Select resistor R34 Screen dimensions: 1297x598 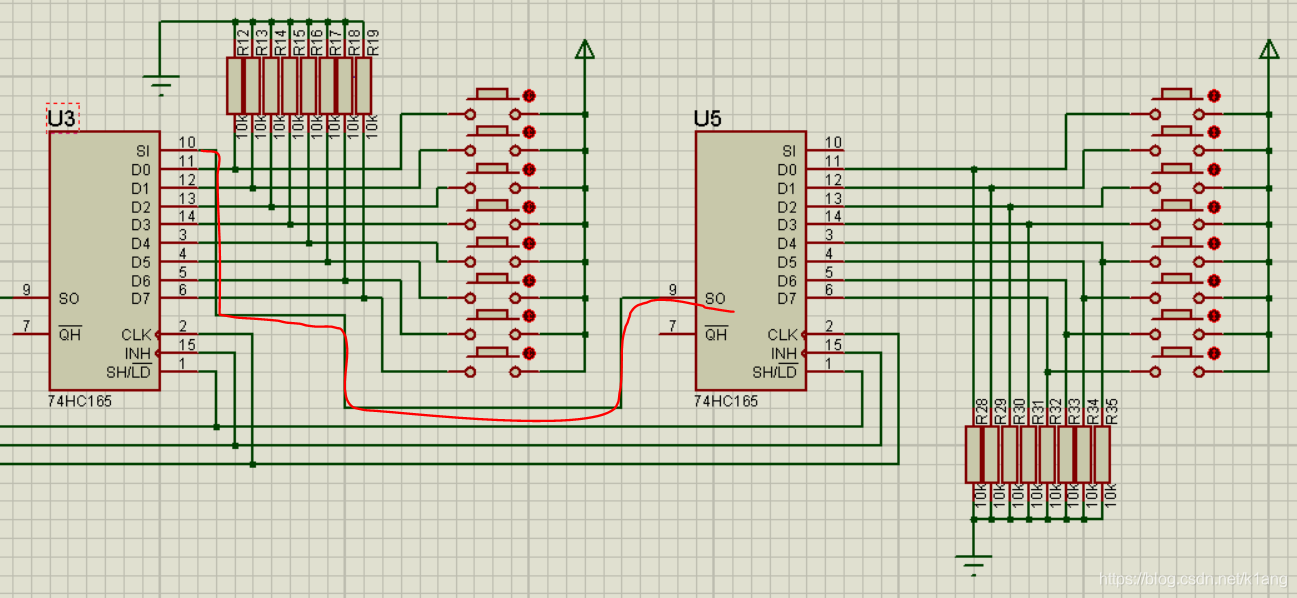coord(1084,454)
